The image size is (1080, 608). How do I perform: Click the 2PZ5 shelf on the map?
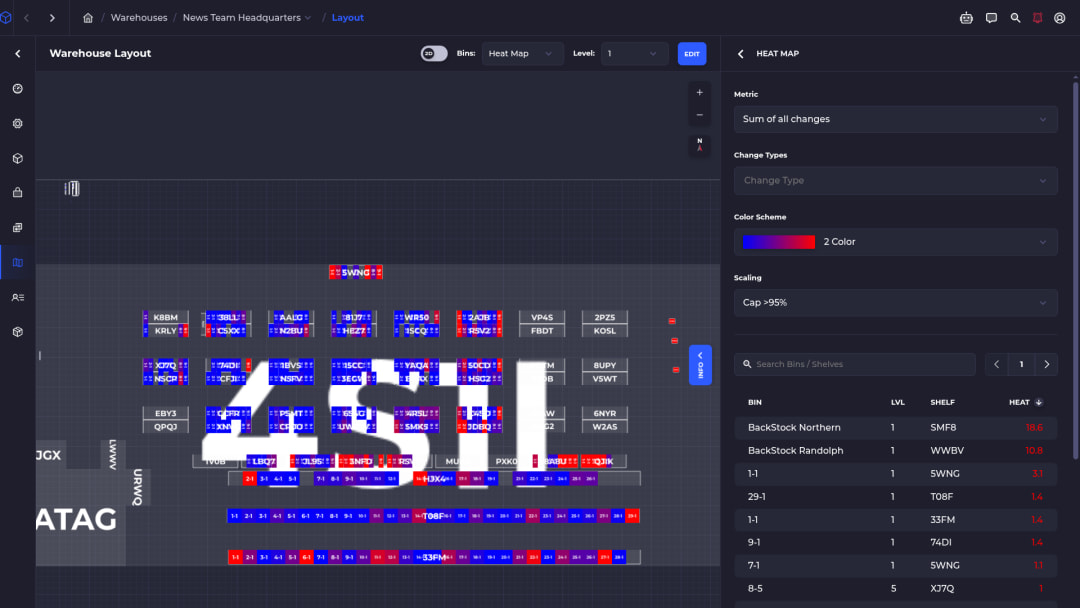[x=605, y=317]
